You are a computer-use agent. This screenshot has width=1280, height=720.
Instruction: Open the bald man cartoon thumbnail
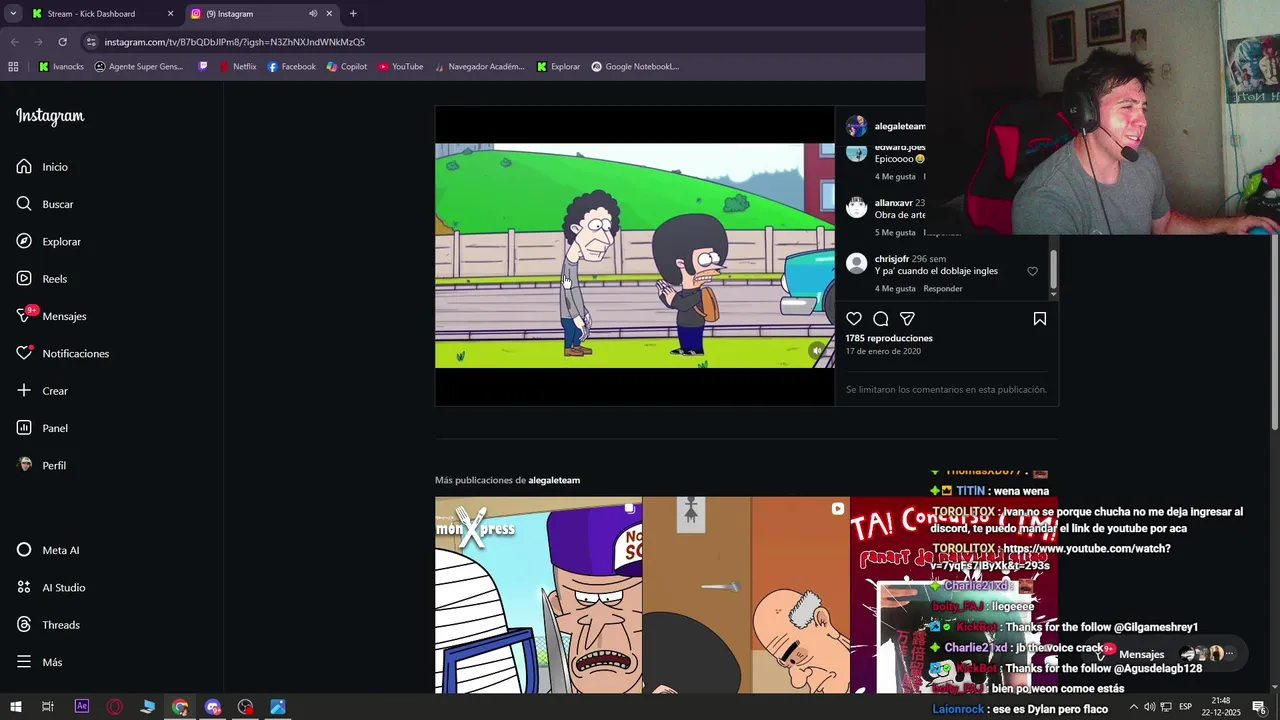point(746,595)
